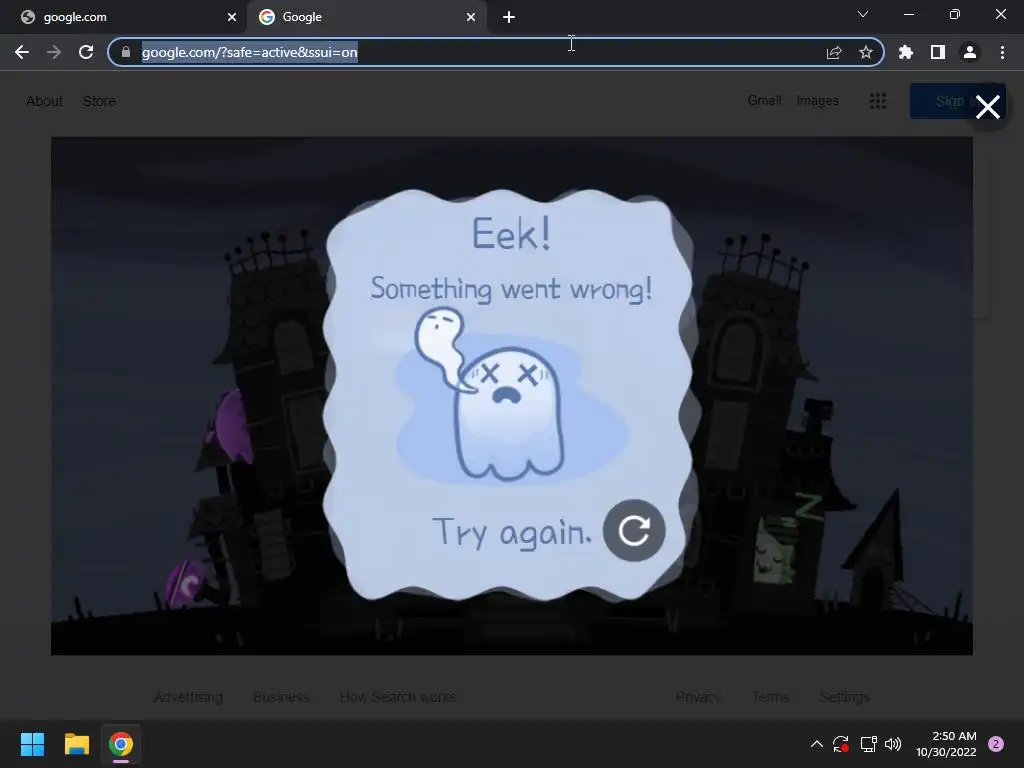
Task: Bookmark this tab with the star
Action: [866, 52]
